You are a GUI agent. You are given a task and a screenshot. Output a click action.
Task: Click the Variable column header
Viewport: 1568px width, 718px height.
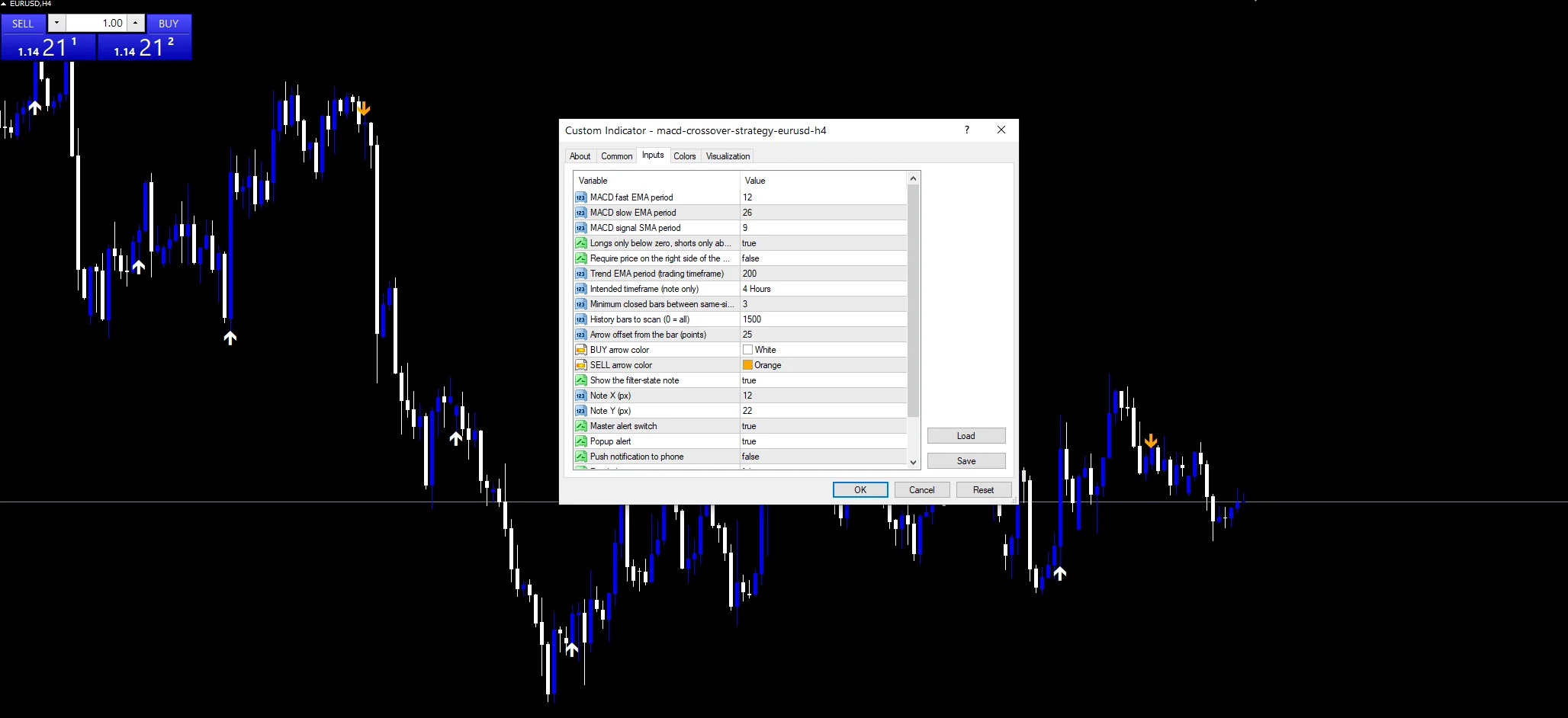pos(657,181)
